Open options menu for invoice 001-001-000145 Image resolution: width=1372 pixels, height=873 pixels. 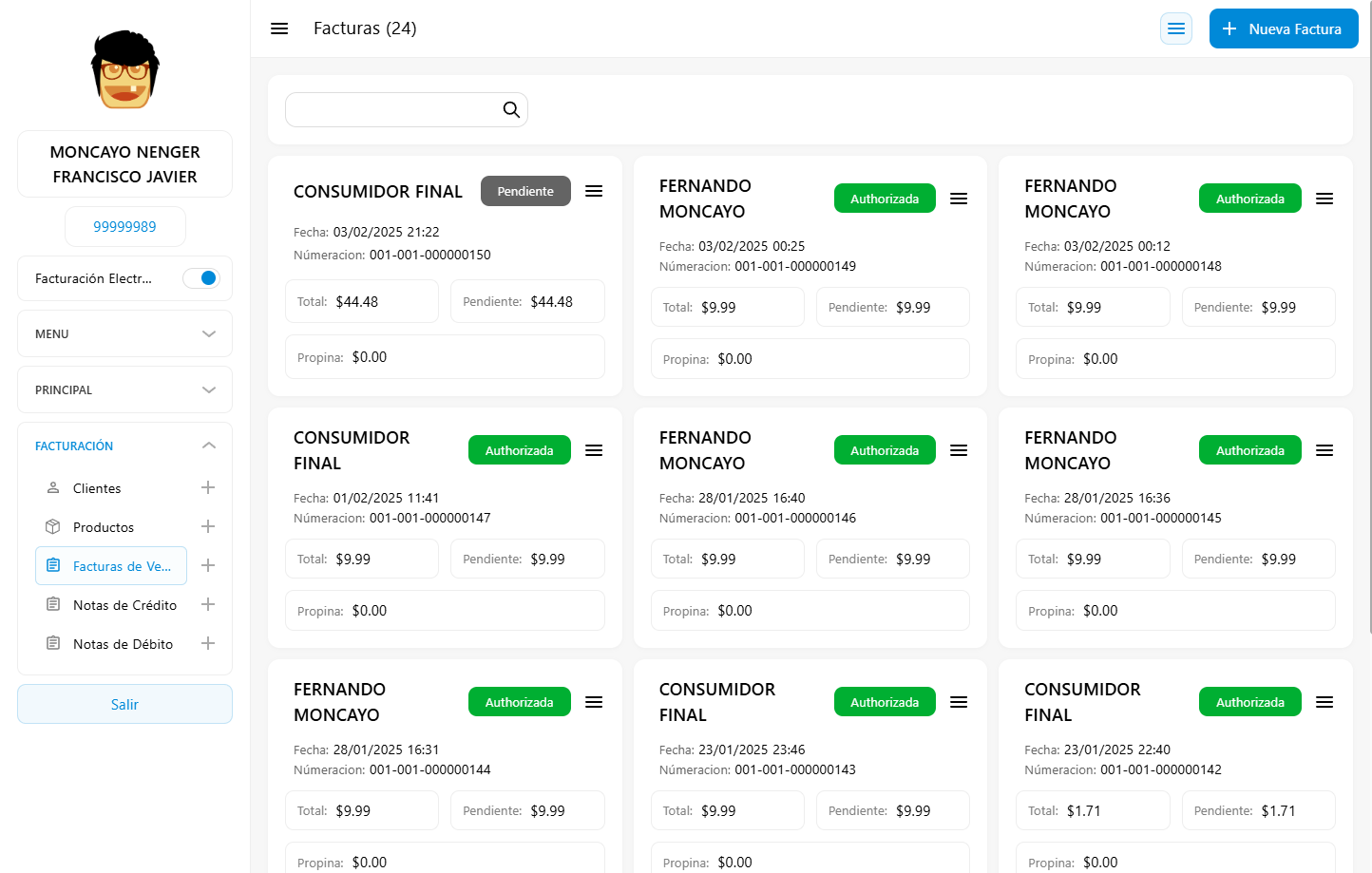(1324, 450)
